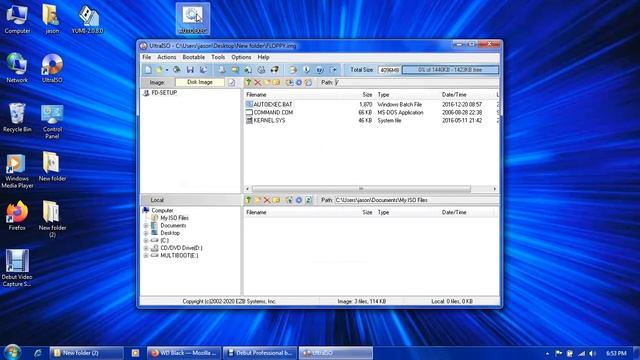
Task: Click the Local Path field
Action: (x=416, y=200)
